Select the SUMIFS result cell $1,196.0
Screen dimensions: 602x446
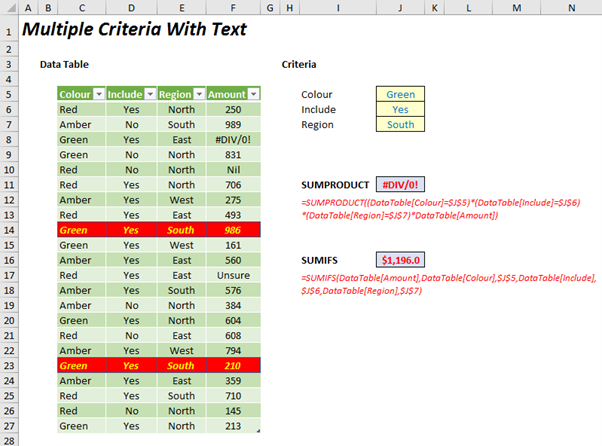[x=400, y=260]
